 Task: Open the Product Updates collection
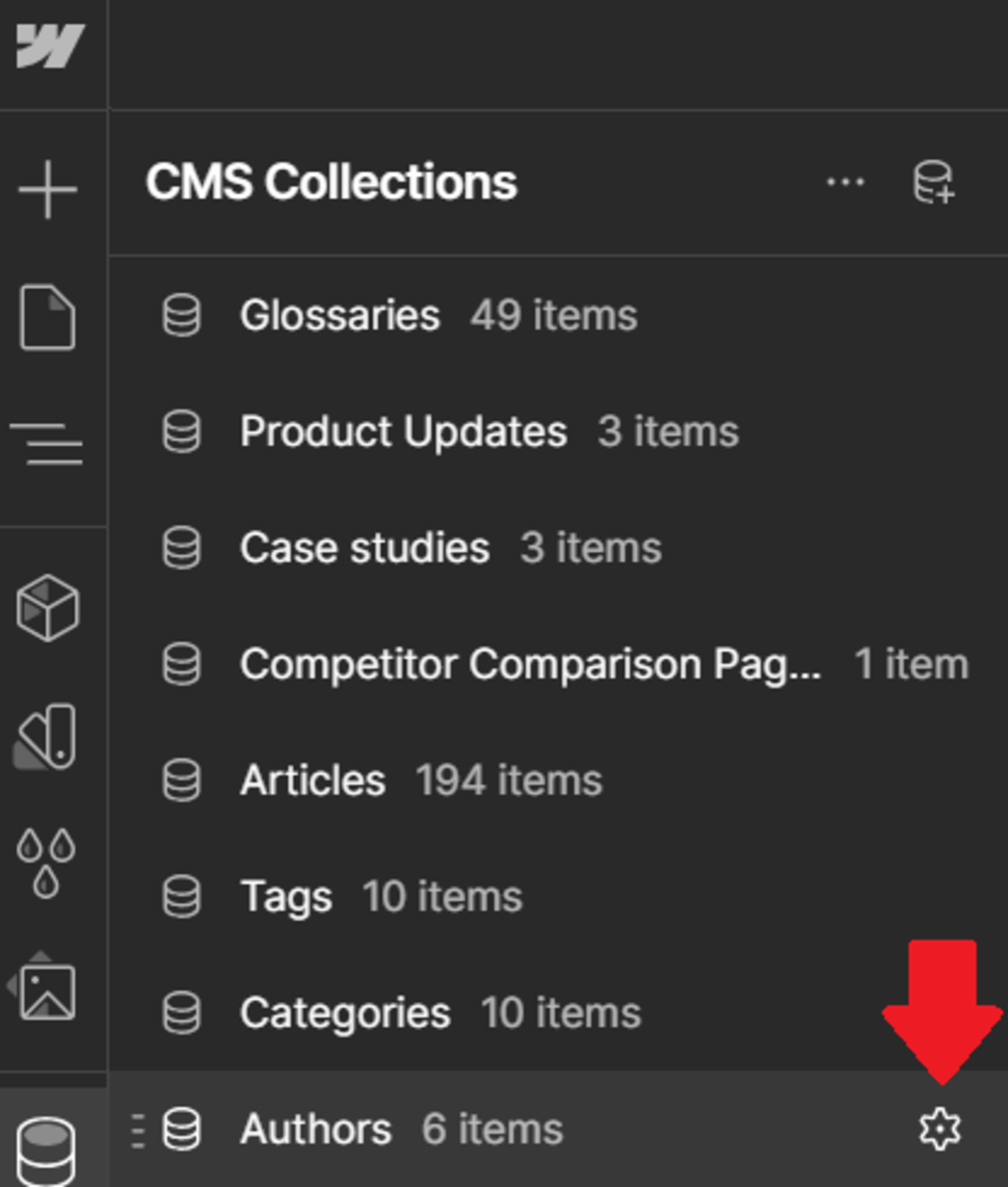point(403,432)
